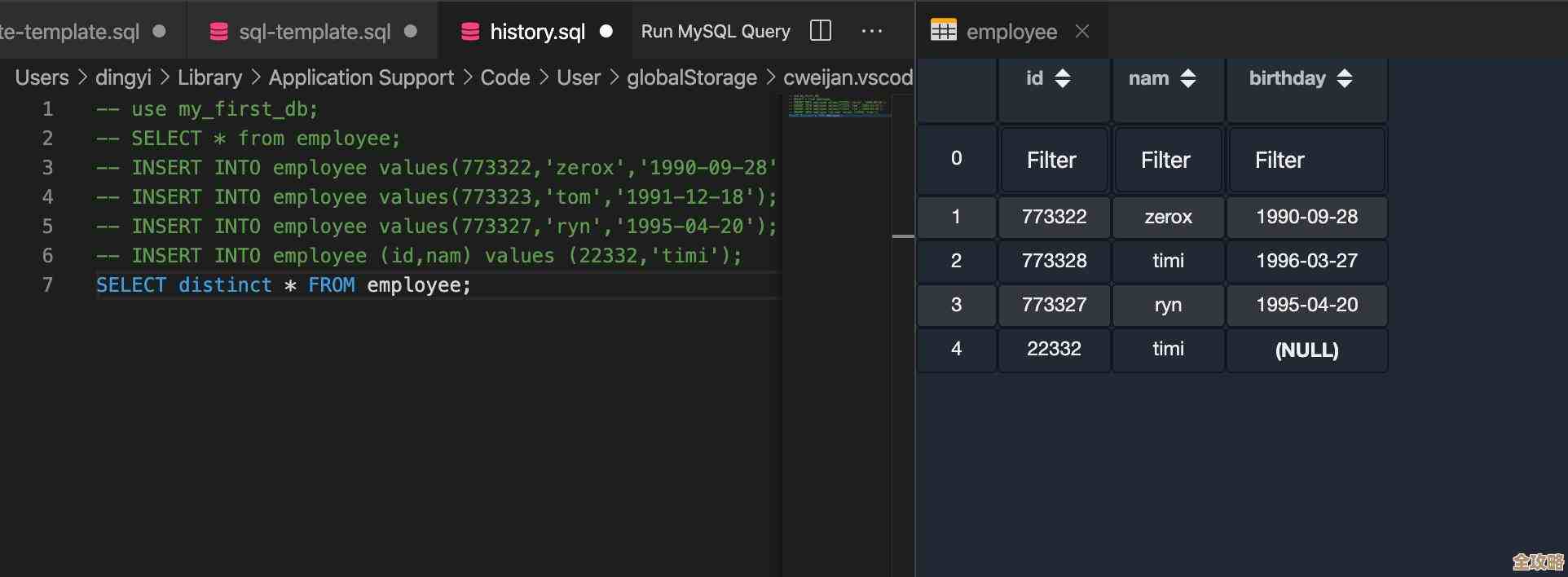This screenshot has height=577, width=1568.
Task: Click the code minimap preview
Action: 837,107
